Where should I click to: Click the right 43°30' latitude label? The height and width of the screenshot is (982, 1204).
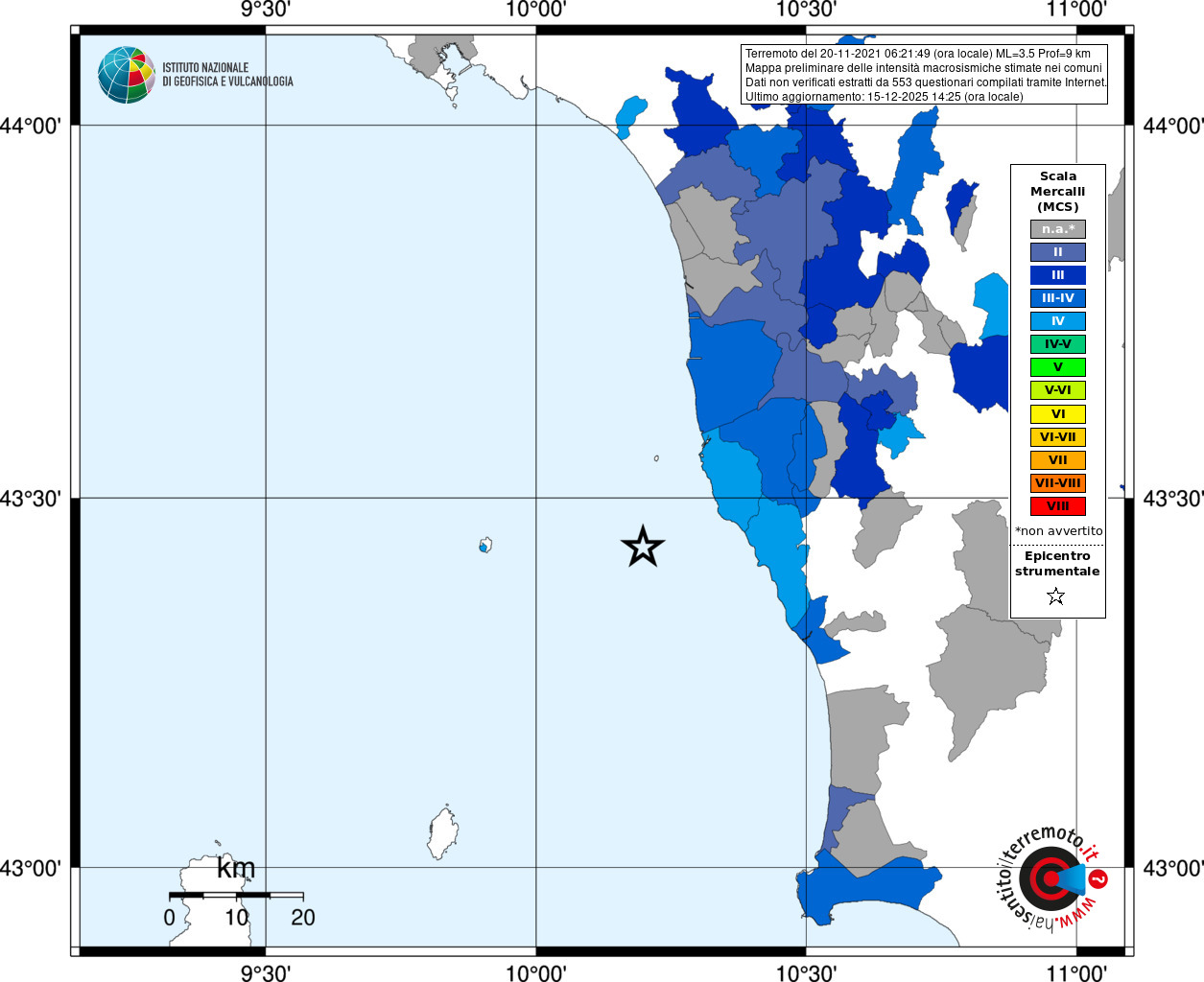1173,499
